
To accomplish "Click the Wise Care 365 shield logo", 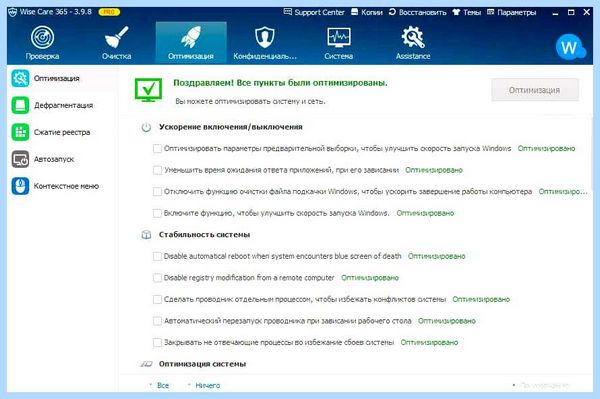I will coord(13,12).
